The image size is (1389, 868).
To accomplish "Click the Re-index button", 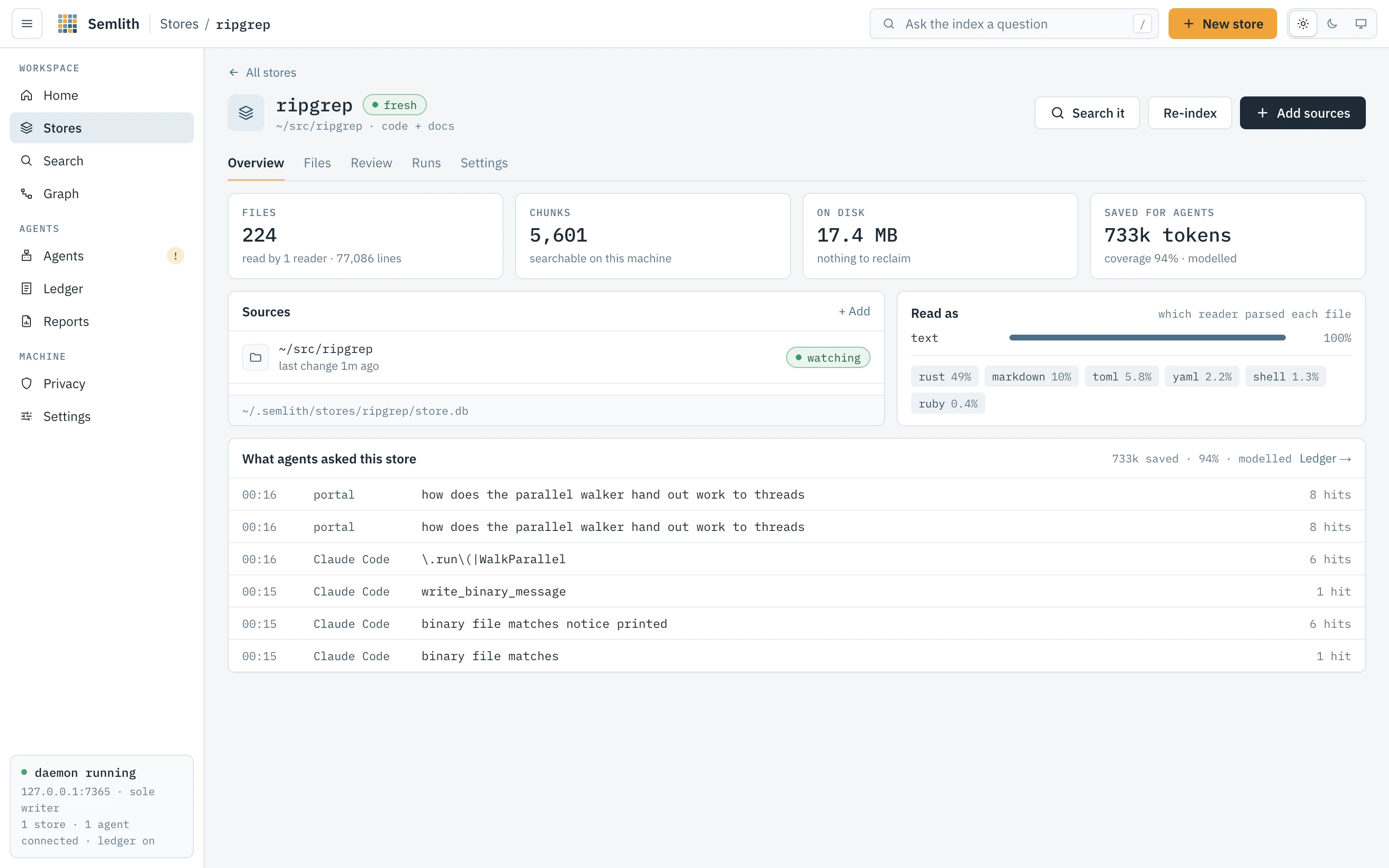I will 1189,113.
